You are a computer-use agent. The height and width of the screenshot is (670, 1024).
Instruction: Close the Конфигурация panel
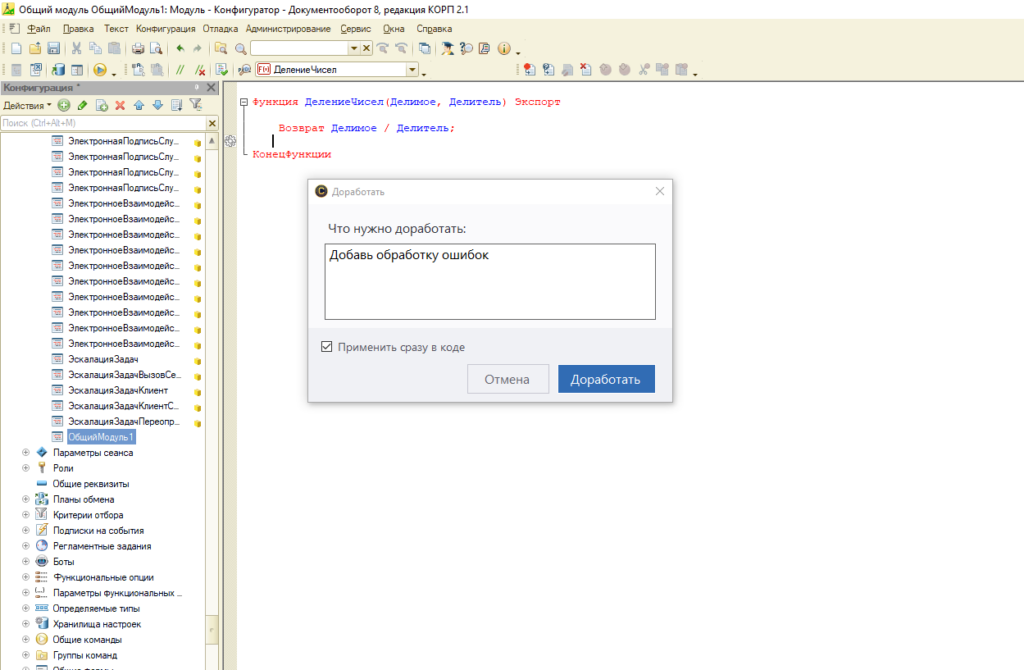point(211,88)
